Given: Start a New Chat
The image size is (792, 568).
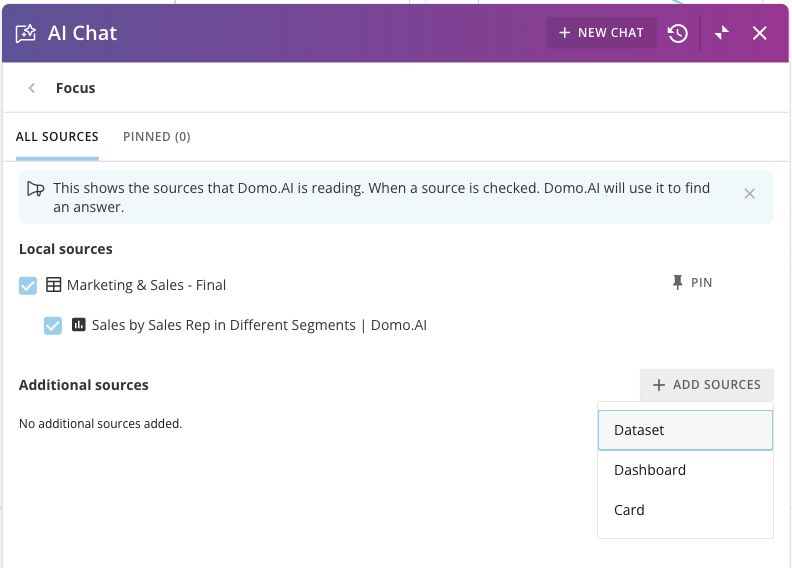Looking at the screenshot, I should point(601,33).
